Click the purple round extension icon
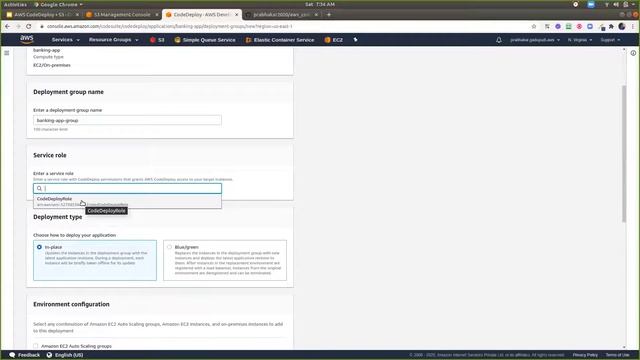This screenshot has height=360, width=640. [x=558, y=26]
